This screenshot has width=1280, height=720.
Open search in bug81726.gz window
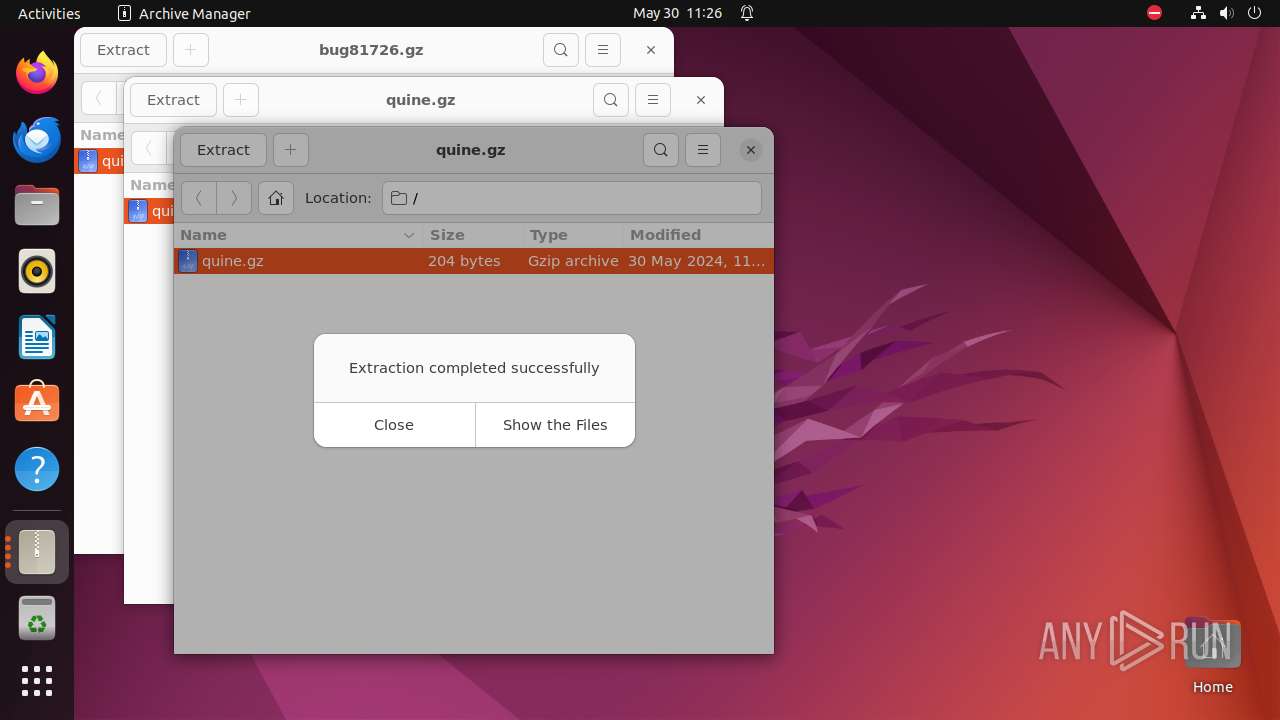[561, 50]
